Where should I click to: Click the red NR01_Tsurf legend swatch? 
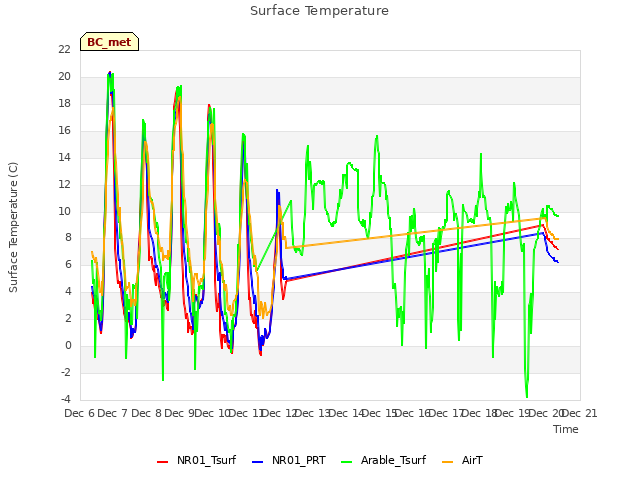162,462
